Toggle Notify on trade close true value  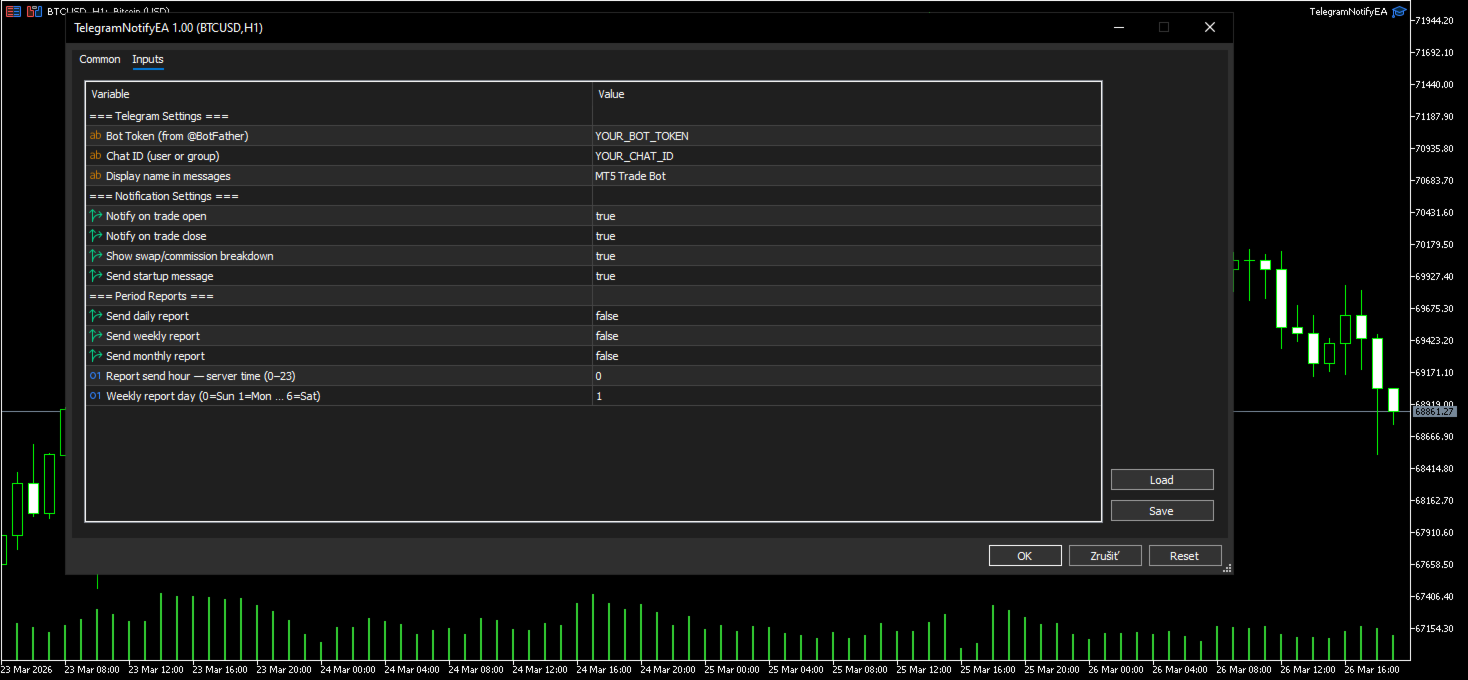(847, 236)
